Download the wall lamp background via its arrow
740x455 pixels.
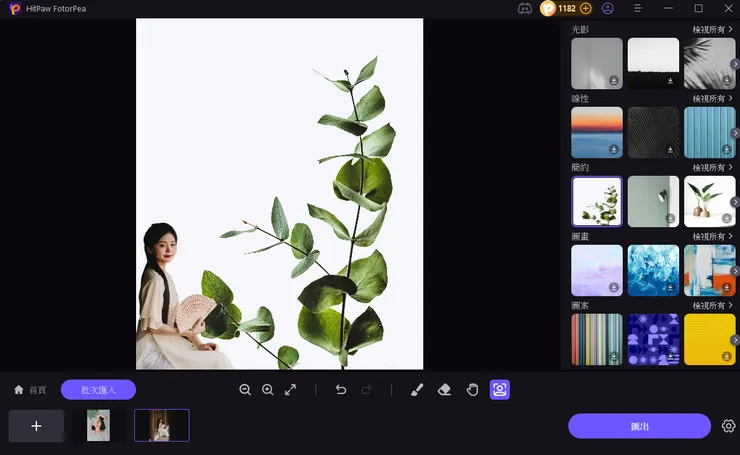pos(670,219)
